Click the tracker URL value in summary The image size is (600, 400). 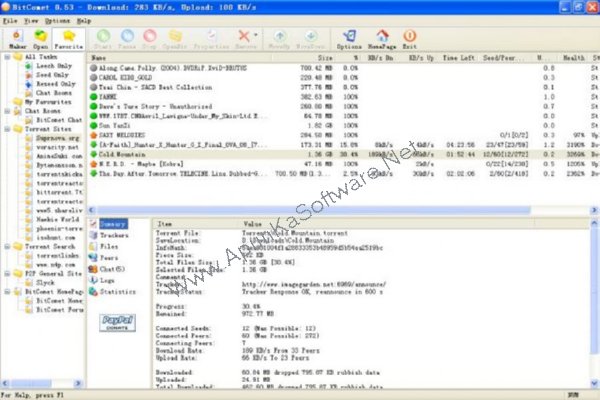(x=314, y=284)
